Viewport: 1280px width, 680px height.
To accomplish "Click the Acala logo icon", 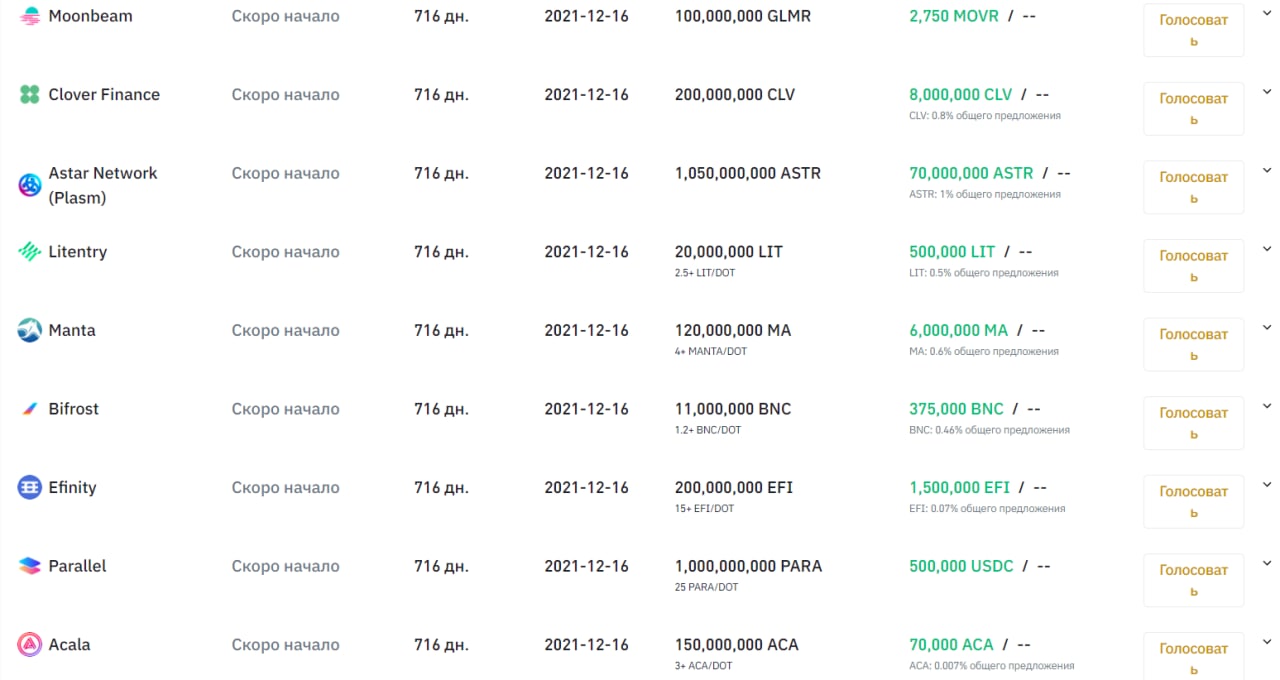I will (30, 645).
